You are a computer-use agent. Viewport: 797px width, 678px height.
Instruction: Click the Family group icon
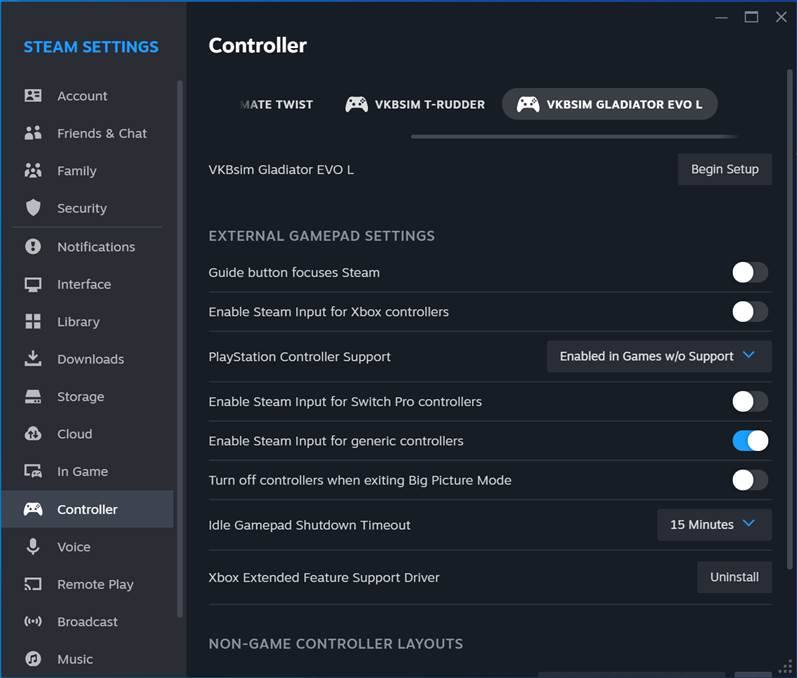tap(33, 170)
